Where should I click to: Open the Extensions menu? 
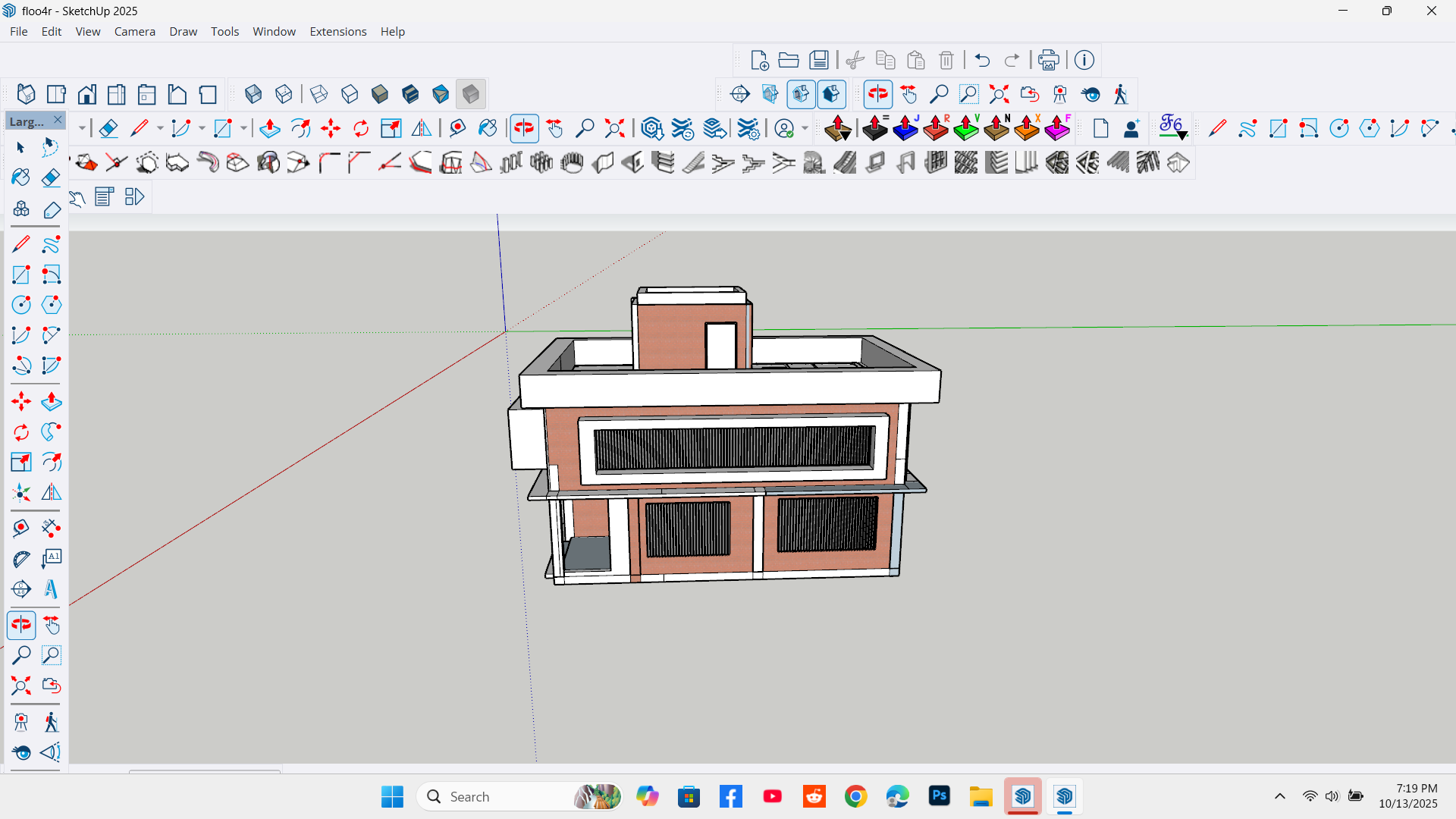pyautogui.click(x=338, y=31)
